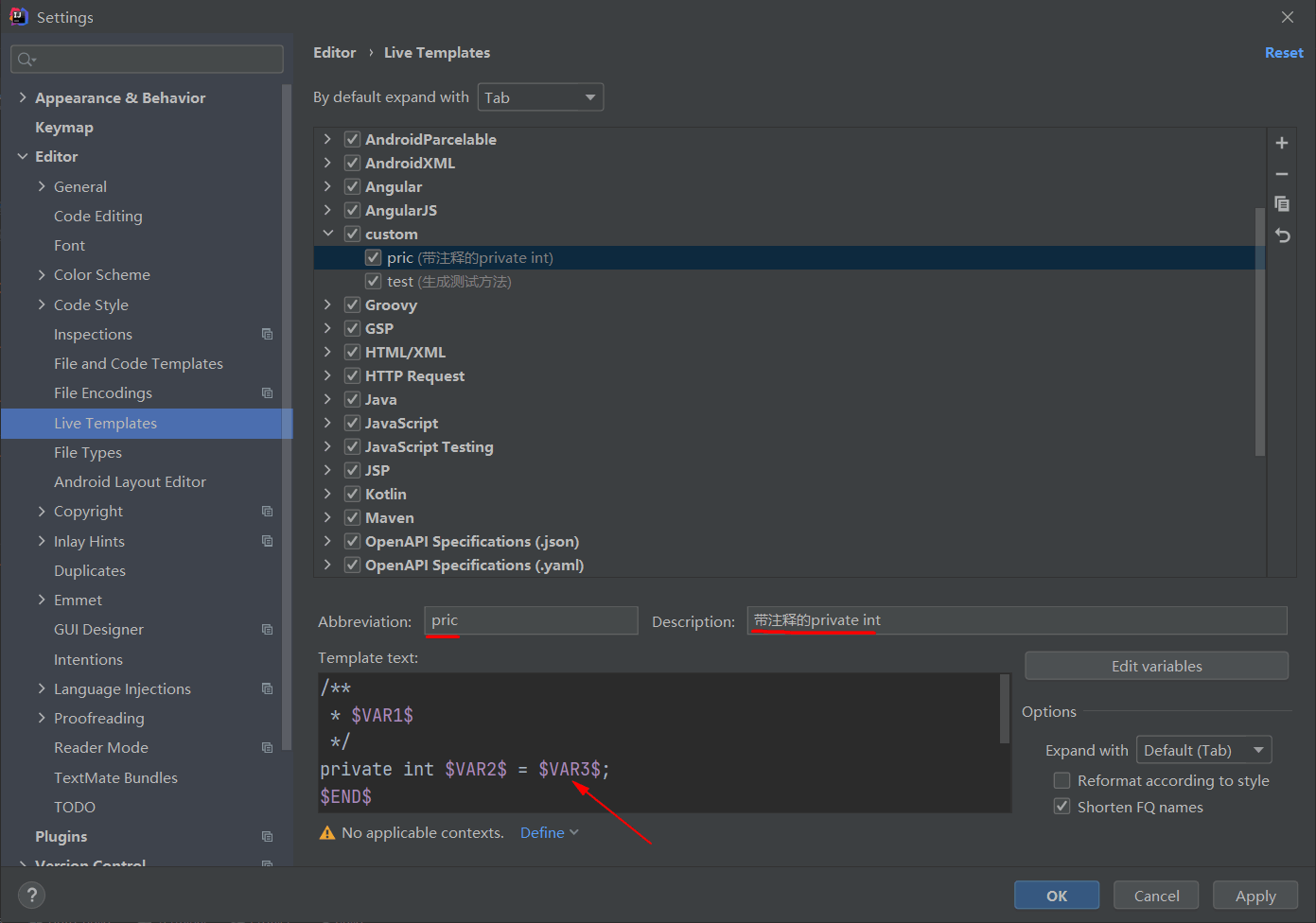Click the remove template minus icon
1316x923 pixels.
(1282, 174)
